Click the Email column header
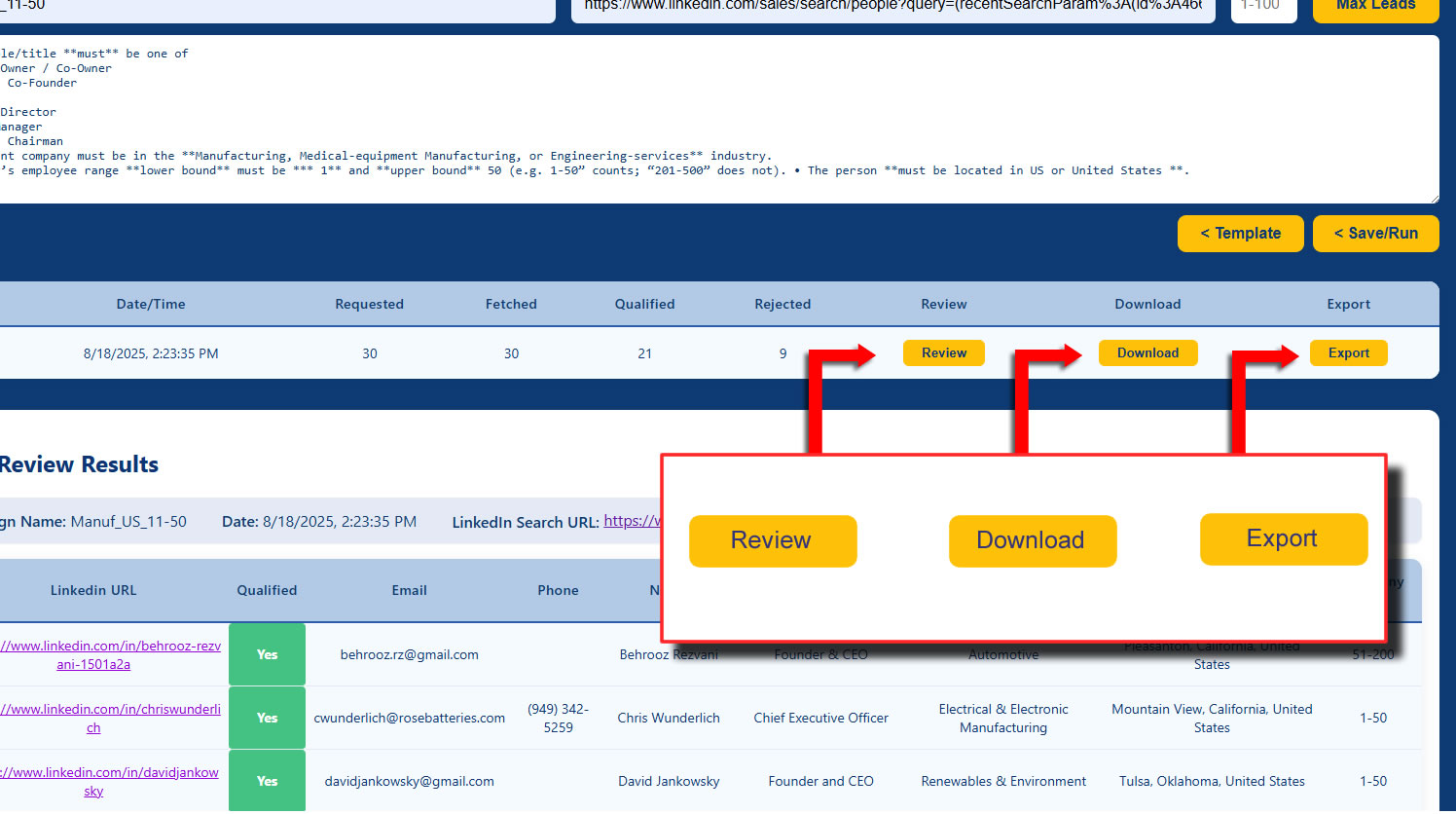Image resolution: width=1456 pixels, height=814 pixels. coord(409,590)
